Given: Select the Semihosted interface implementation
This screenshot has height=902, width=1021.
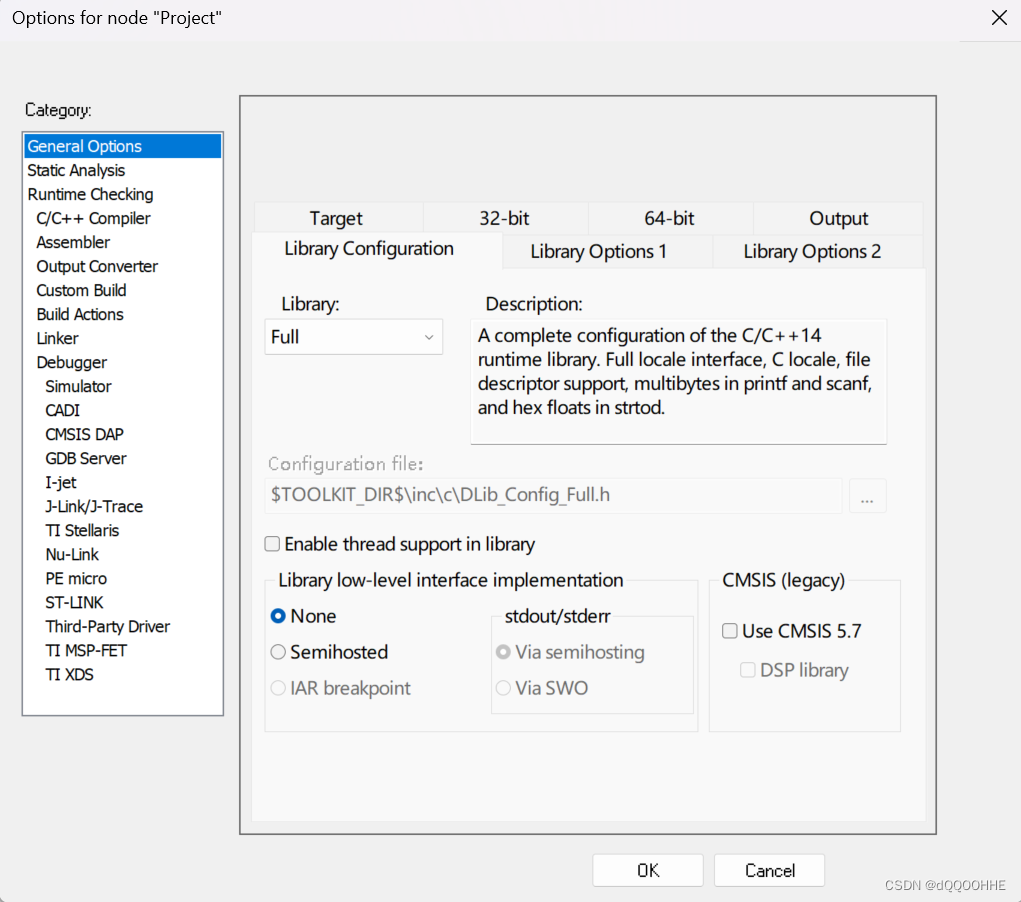Looking at the screenshot, I should 276,652.
